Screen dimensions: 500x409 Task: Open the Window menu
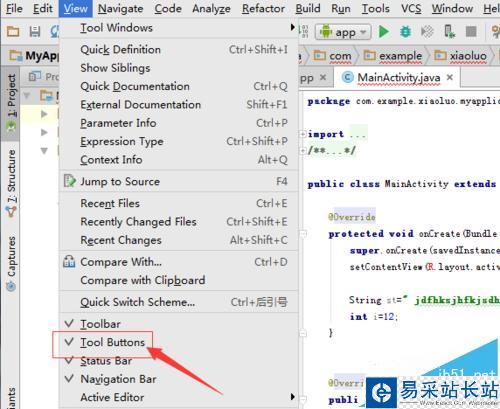(x=452, y=8)
